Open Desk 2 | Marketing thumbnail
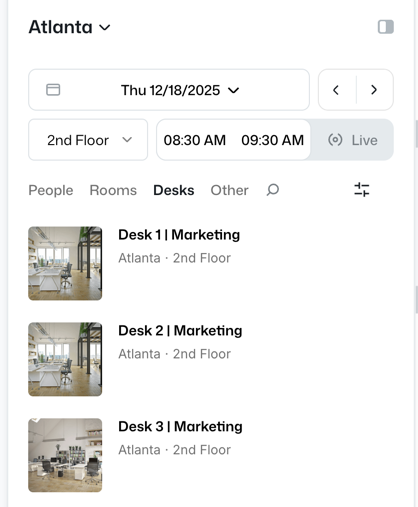This screenshot has height=507, width=418. [65, 359]
